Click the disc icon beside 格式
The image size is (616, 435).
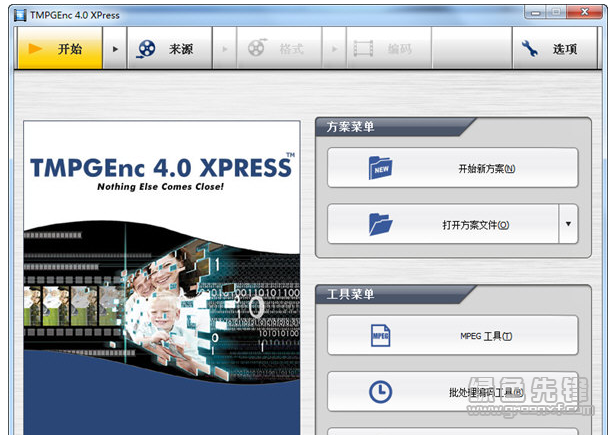tap(257, 49)
